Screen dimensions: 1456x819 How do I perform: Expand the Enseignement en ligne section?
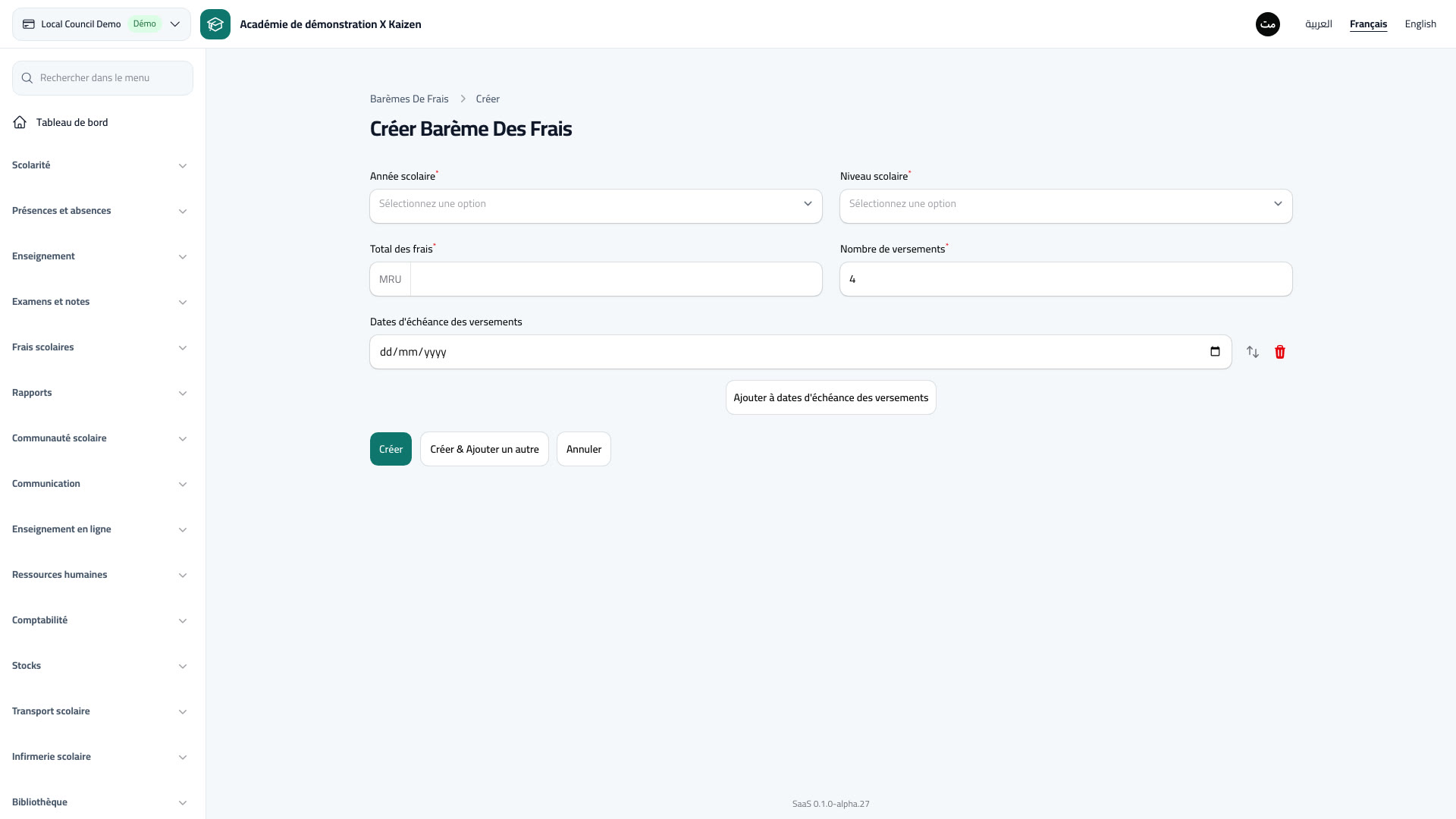coord(99,529)
